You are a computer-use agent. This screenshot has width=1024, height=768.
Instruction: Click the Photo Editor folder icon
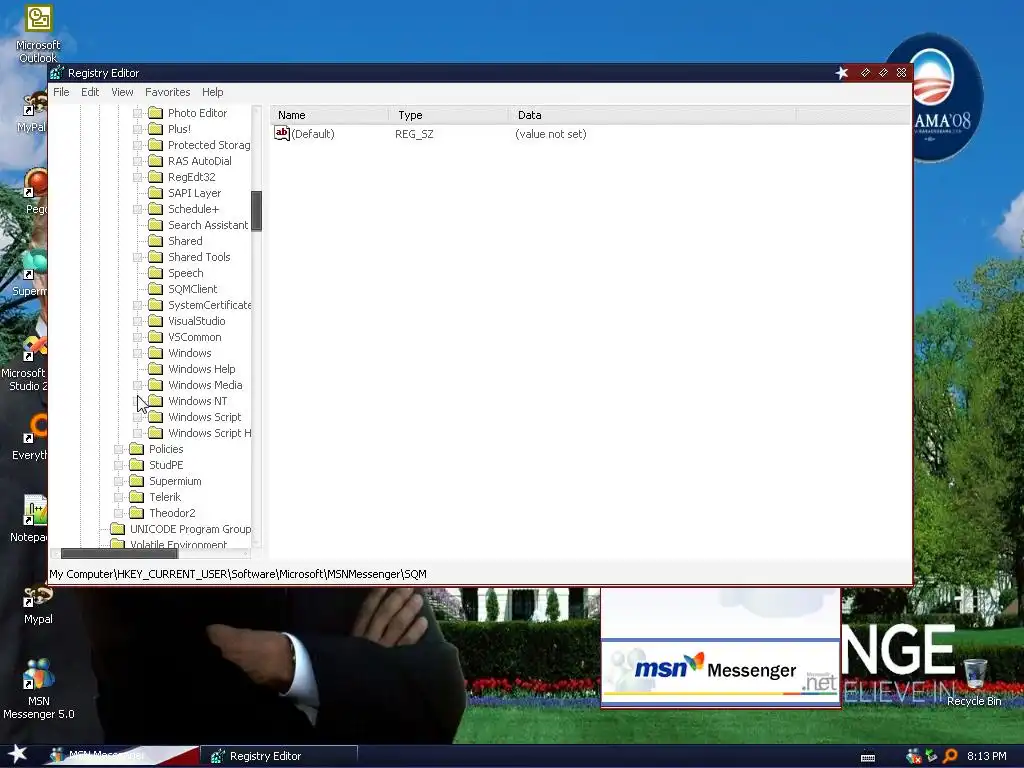point(155,113)
